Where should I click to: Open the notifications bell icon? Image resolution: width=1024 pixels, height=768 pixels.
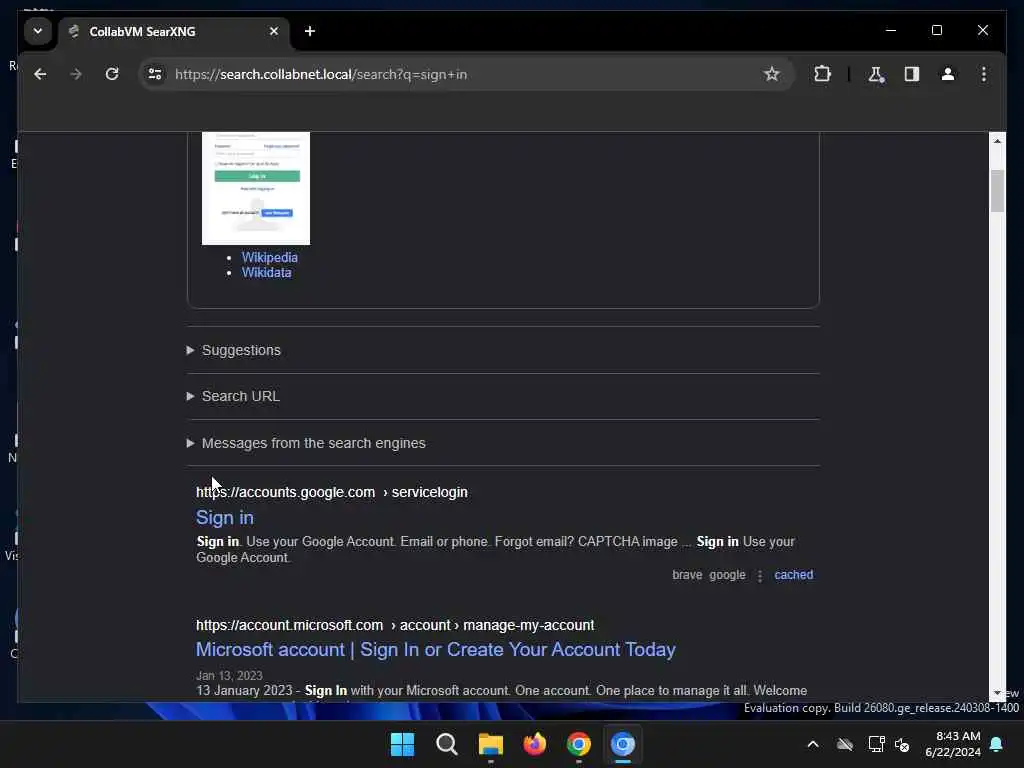997,744
